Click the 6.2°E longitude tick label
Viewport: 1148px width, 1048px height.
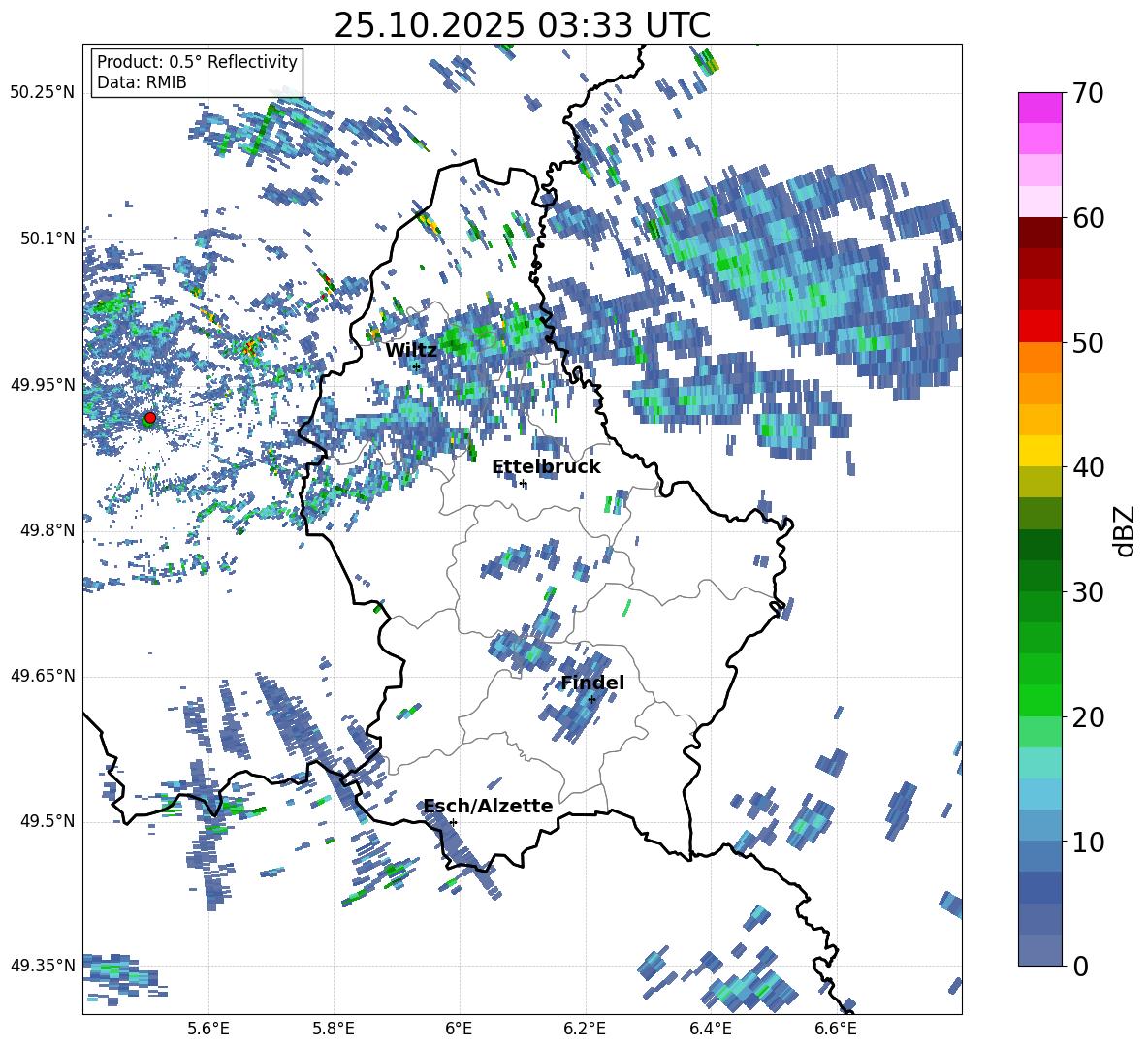tap(585, 1029)
